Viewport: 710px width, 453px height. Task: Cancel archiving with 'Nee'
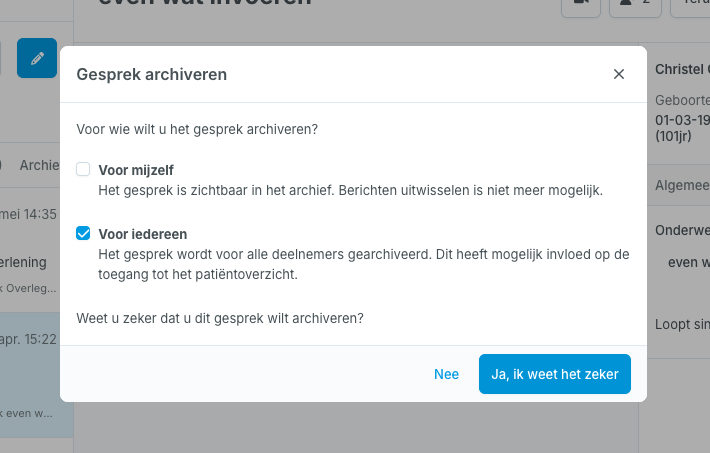tap(446, 374)
